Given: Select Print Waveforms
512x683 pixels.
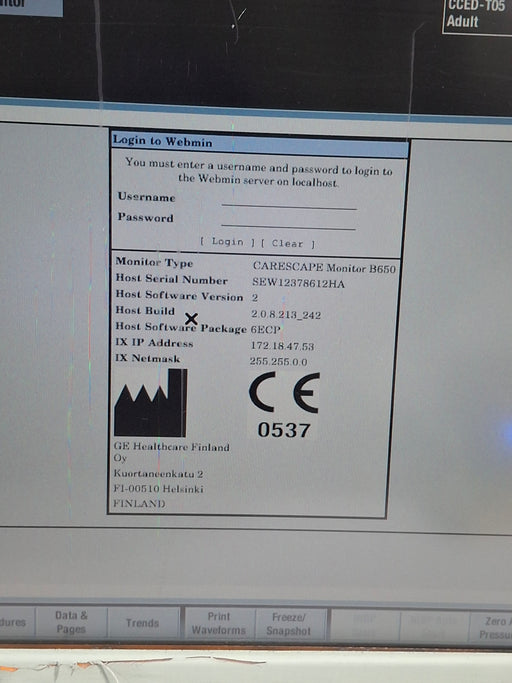Looking at the screenshot, I should (x=219, y=623).
